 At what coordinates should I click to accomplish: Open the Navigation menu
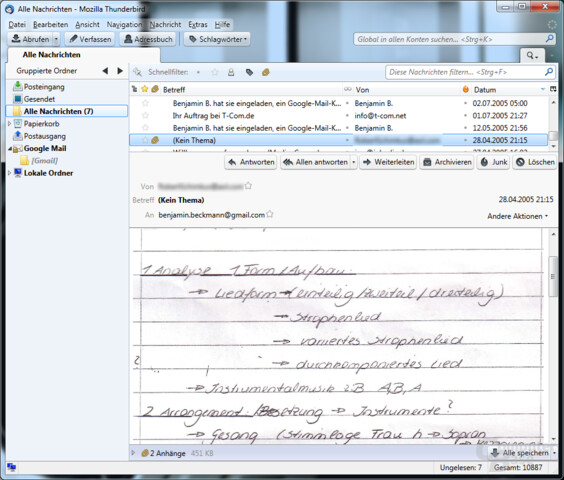tap(124, 24)
